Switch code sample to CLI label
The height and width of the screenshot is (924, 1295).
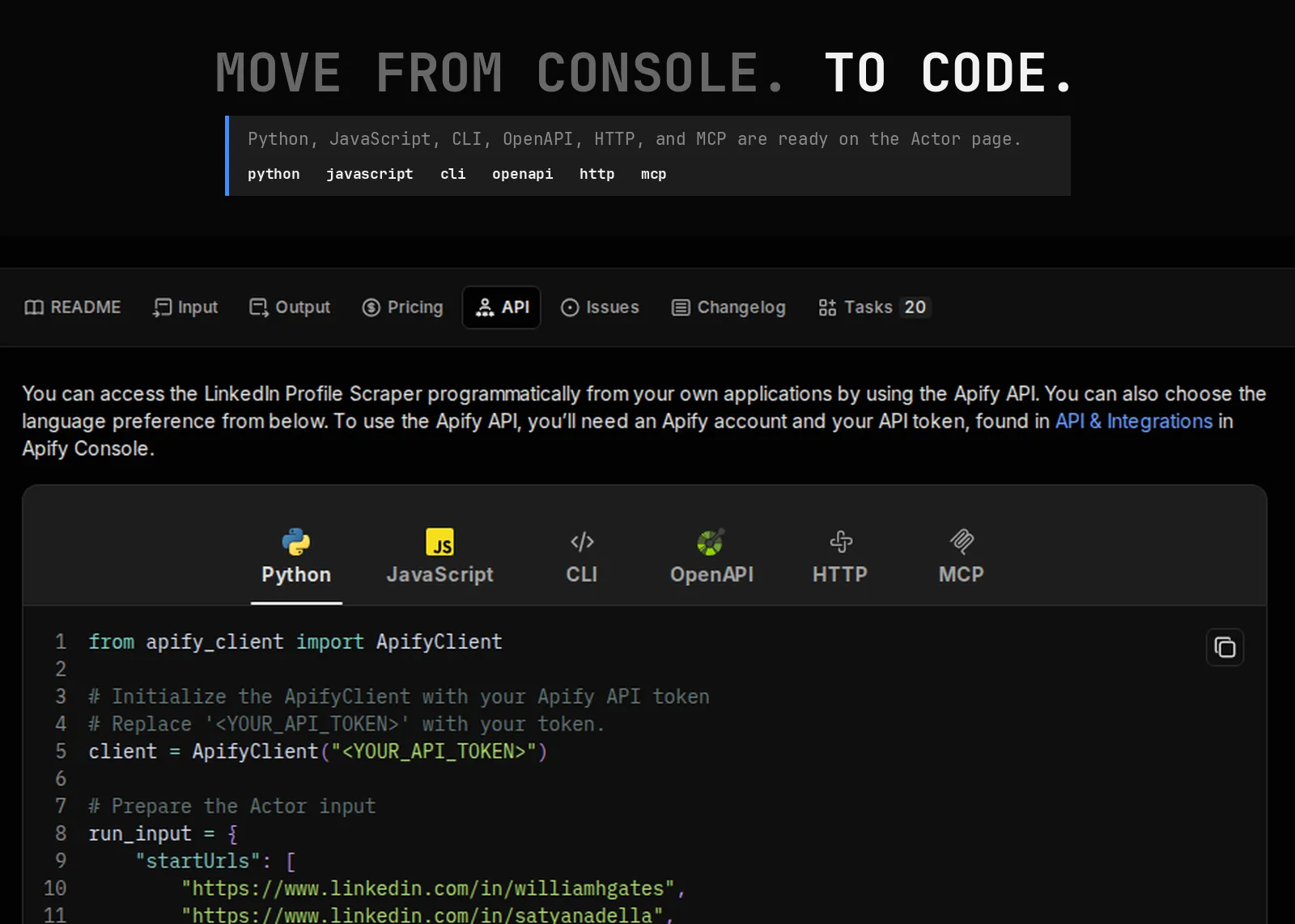[x=582, y=574]
